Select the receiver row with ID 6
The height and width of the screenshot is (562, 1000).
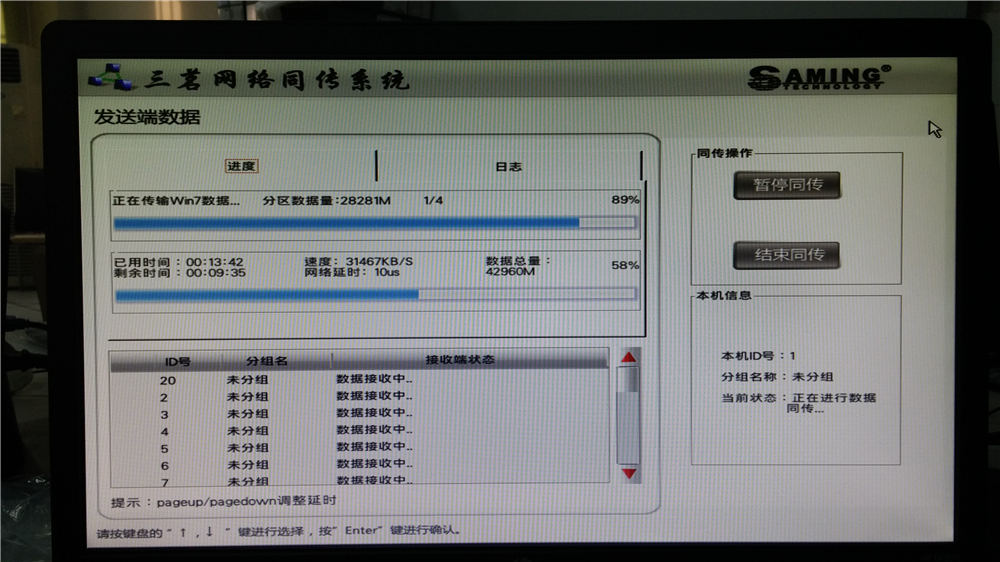[360, 465]
